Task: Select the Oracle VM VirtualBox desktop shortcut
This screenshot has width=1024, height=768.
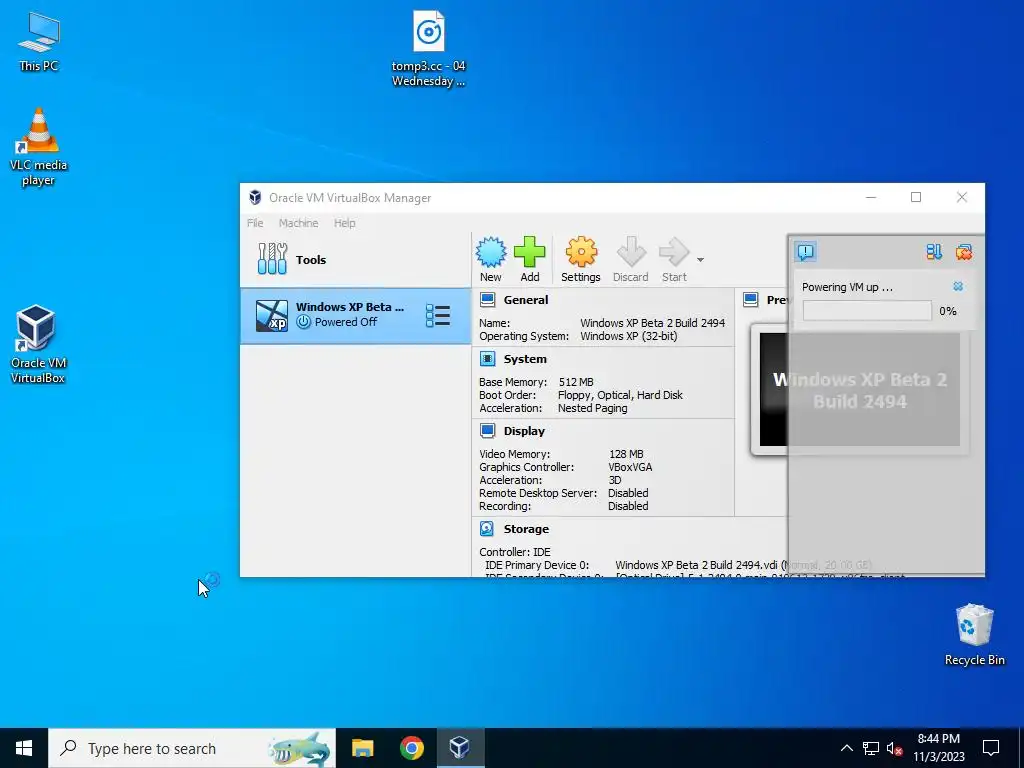Action: point(37,344)
